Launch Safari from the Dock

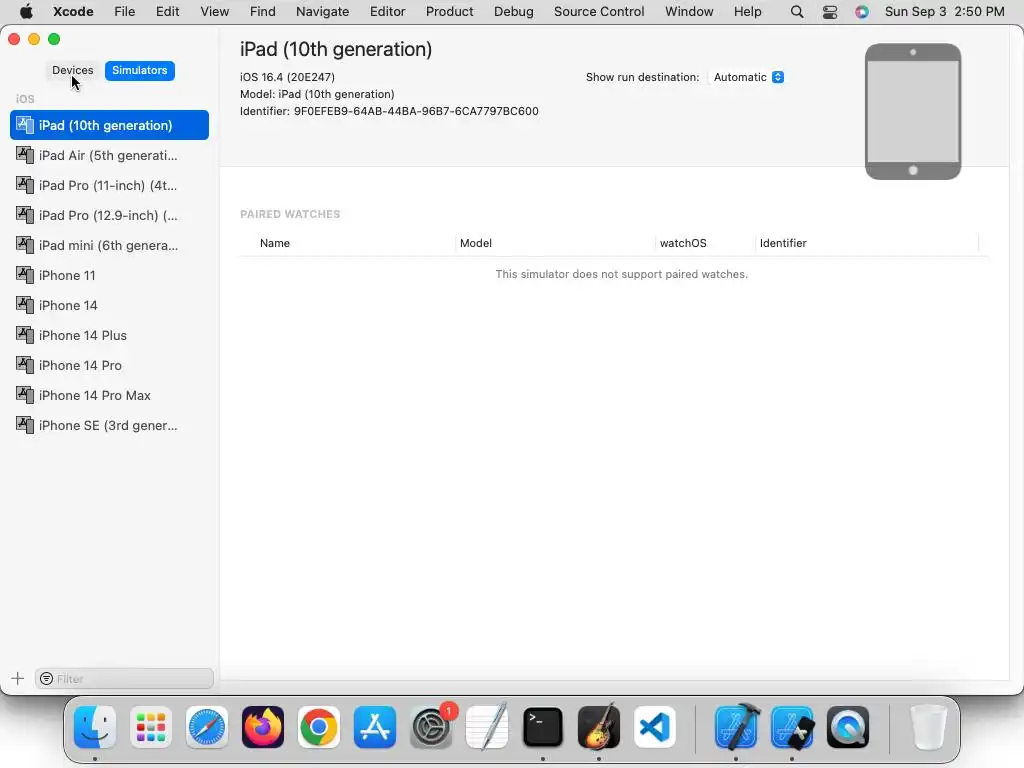(x=207, y=727)
